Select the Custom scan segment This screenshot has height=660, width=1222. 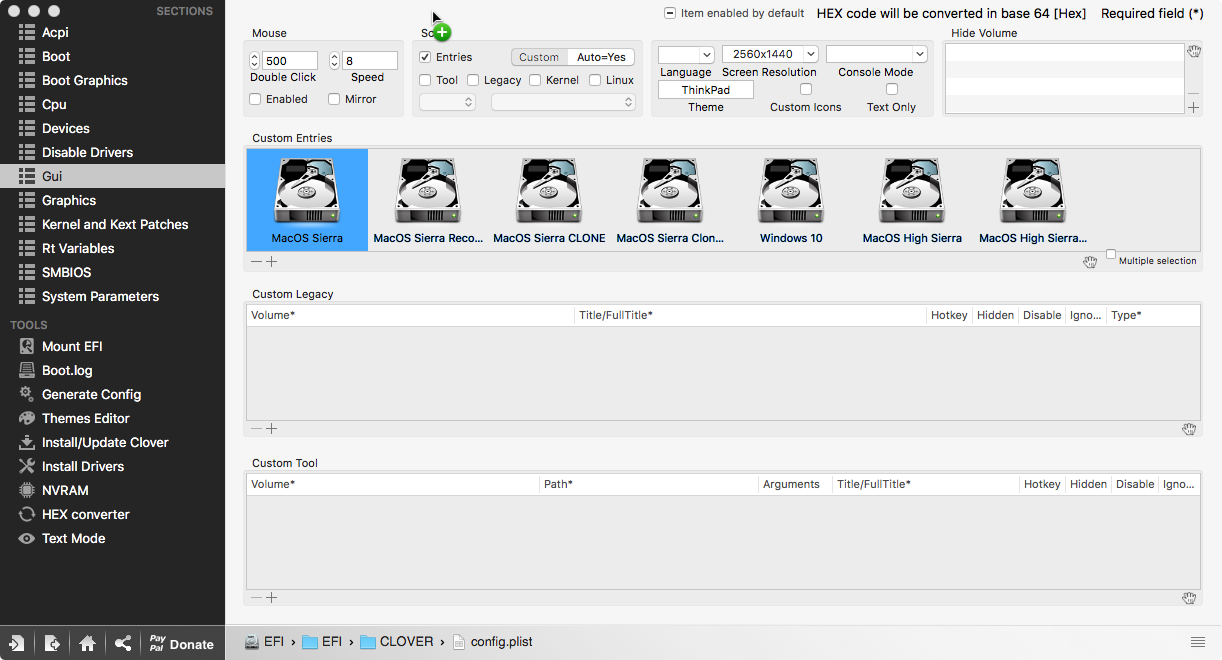(x=539, y=57)
